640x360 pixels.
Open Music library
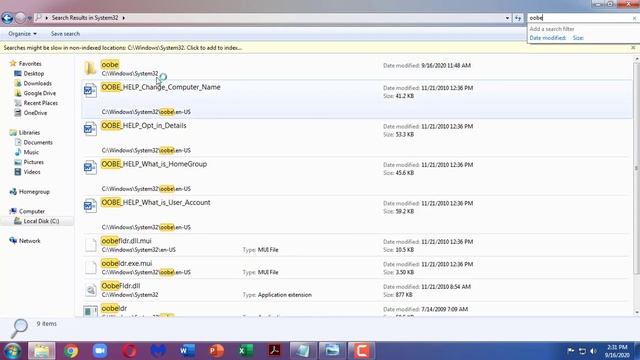coord(31,152)
